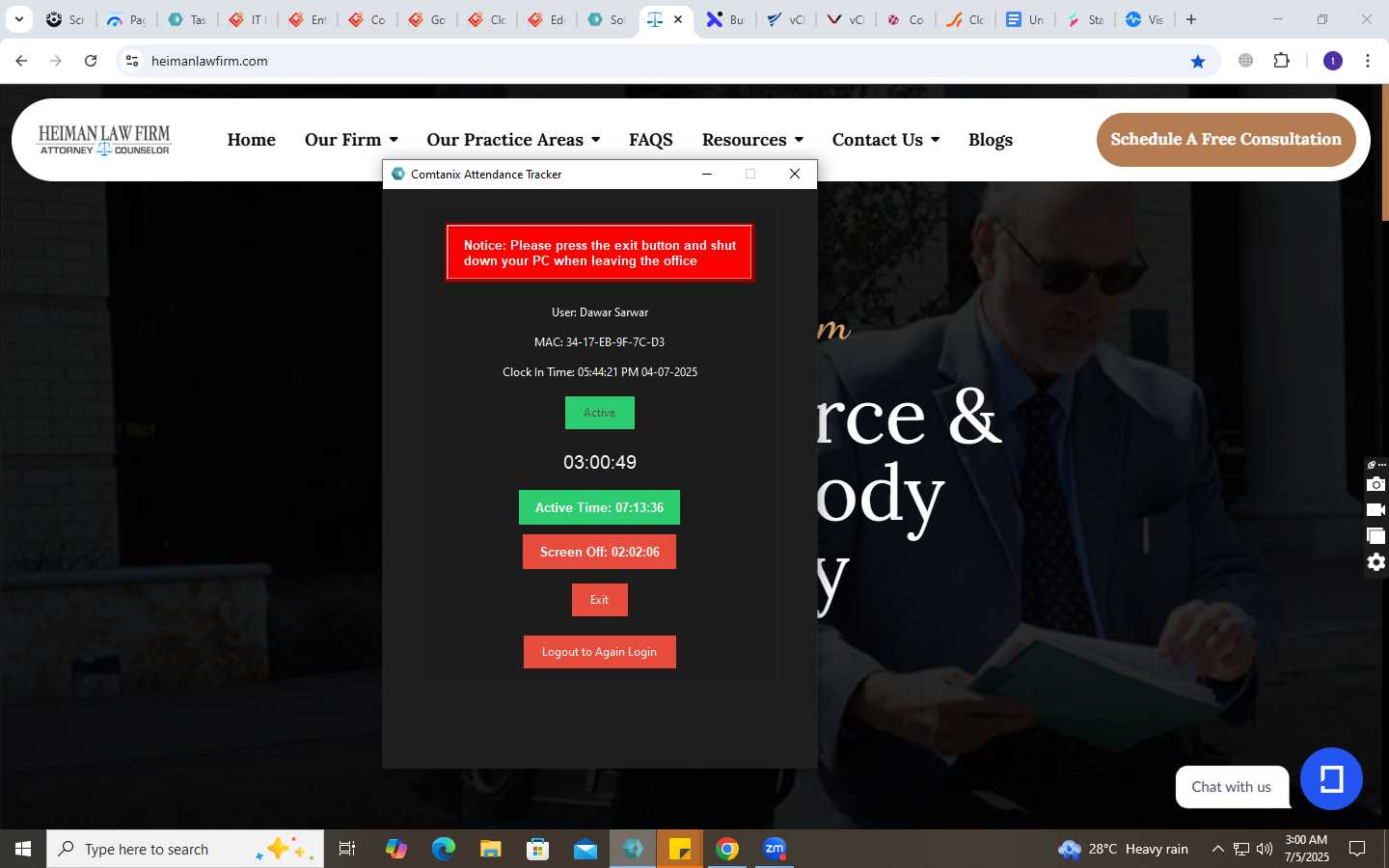This screenshot has height=868, width=1389.
Task: Click the heimanlawfirm.com address bar
Action: 666,61
